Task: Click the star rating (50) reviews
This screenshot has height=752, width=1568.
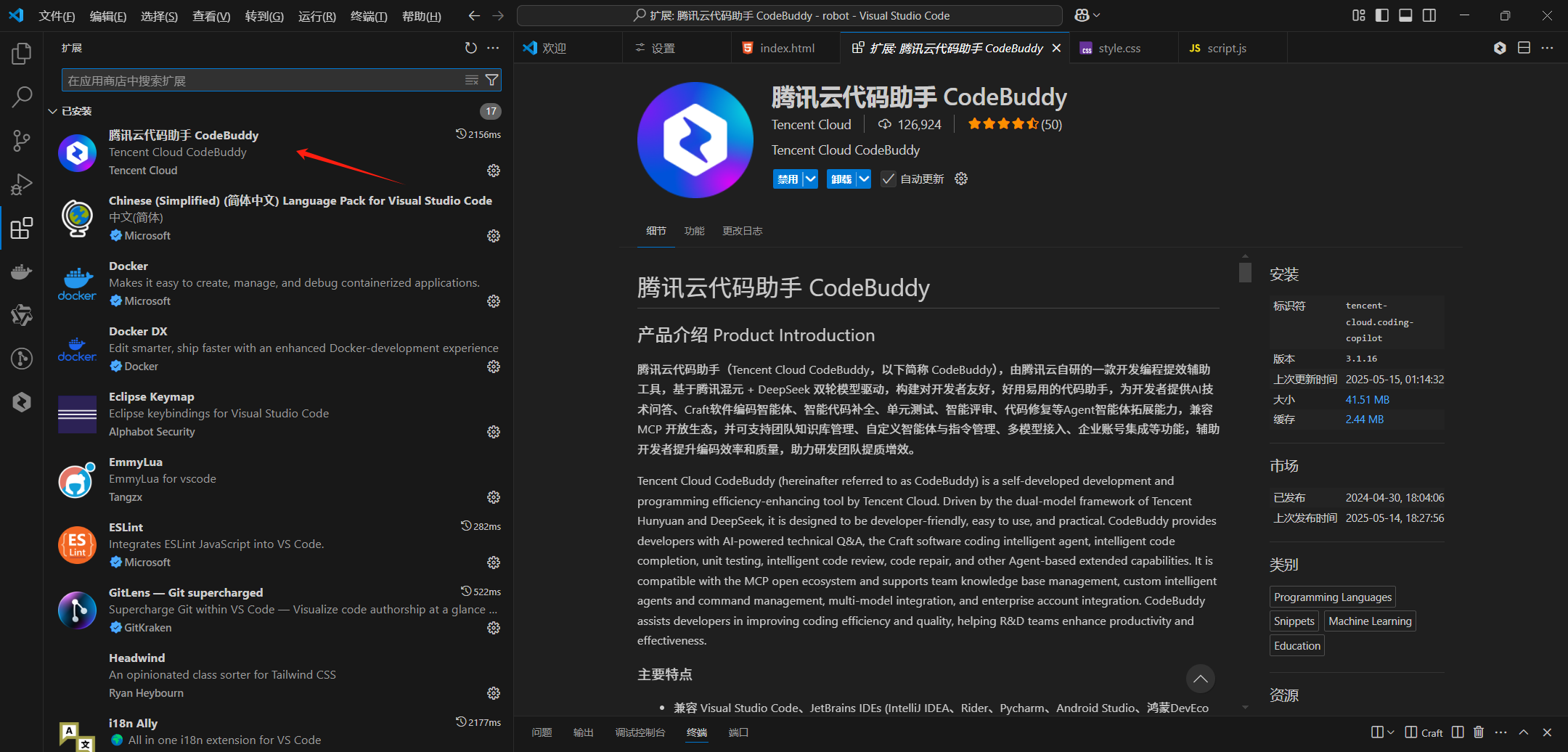Action: (x=1015, y=124)
